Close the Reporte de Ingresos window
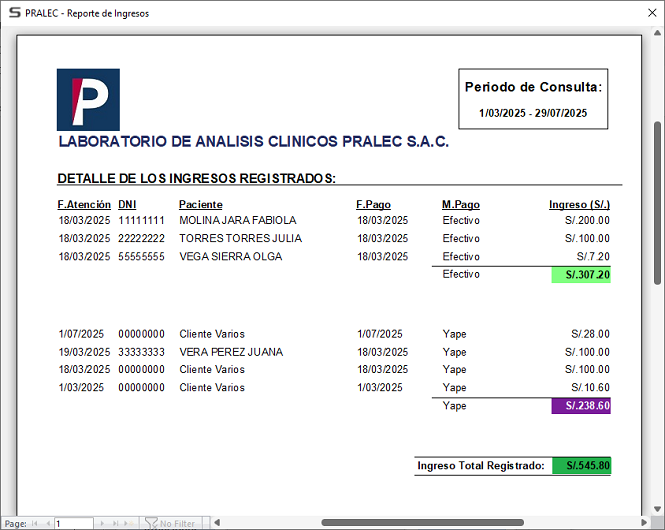 (x=641, y=13)
